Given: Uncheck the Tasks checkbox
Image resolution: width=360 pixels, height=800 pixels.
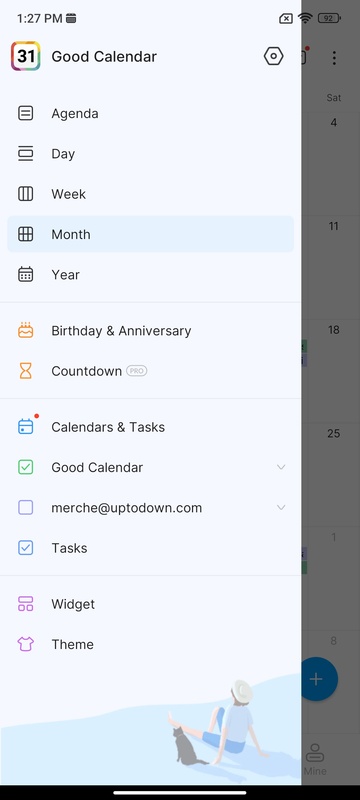Looking at the screenshot, I should 25,548.
